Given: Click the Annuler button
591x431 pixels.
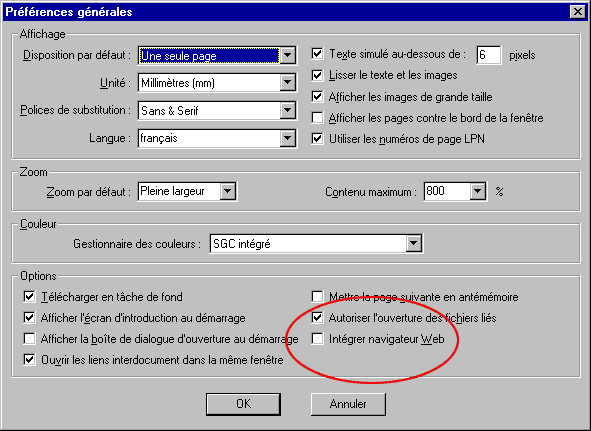Looking at the screenshot, I should pyautogui.click(x=348, y=404).
